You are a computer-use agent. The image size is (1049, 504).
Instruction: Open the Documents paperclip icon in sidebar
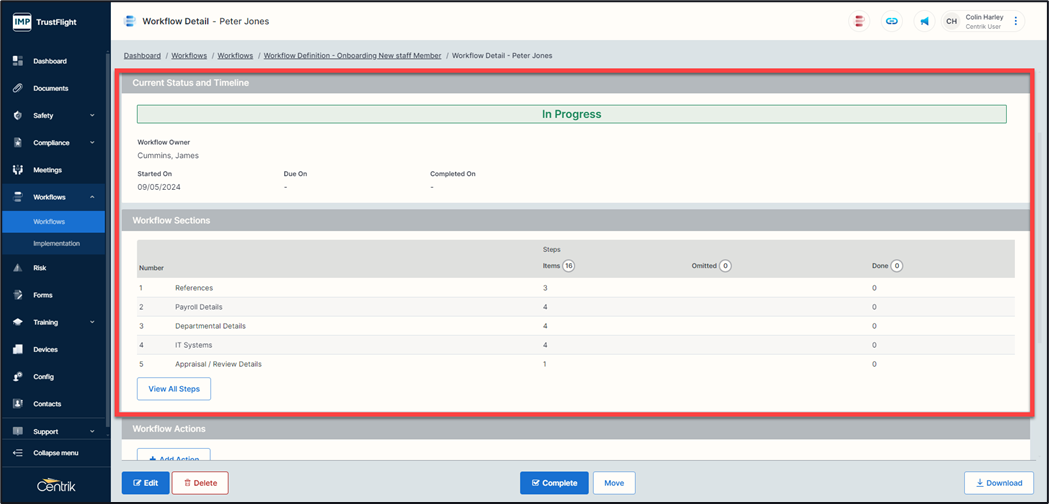[18, 88]
